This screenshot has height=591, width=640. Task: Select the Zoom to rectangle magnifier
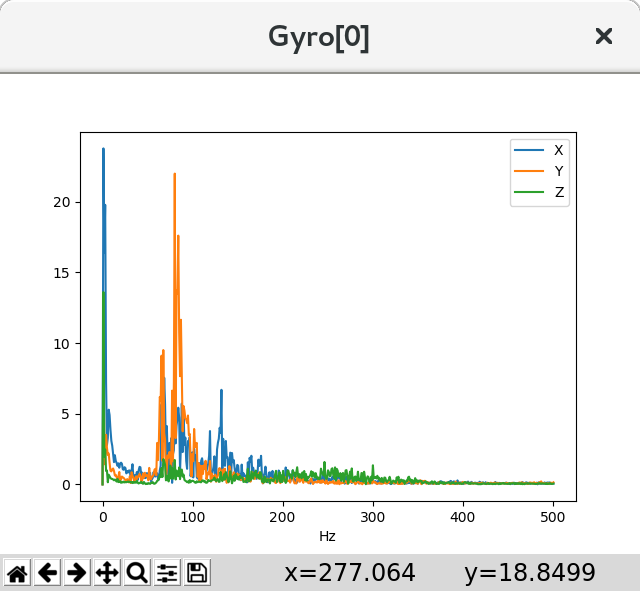(137, 573)
